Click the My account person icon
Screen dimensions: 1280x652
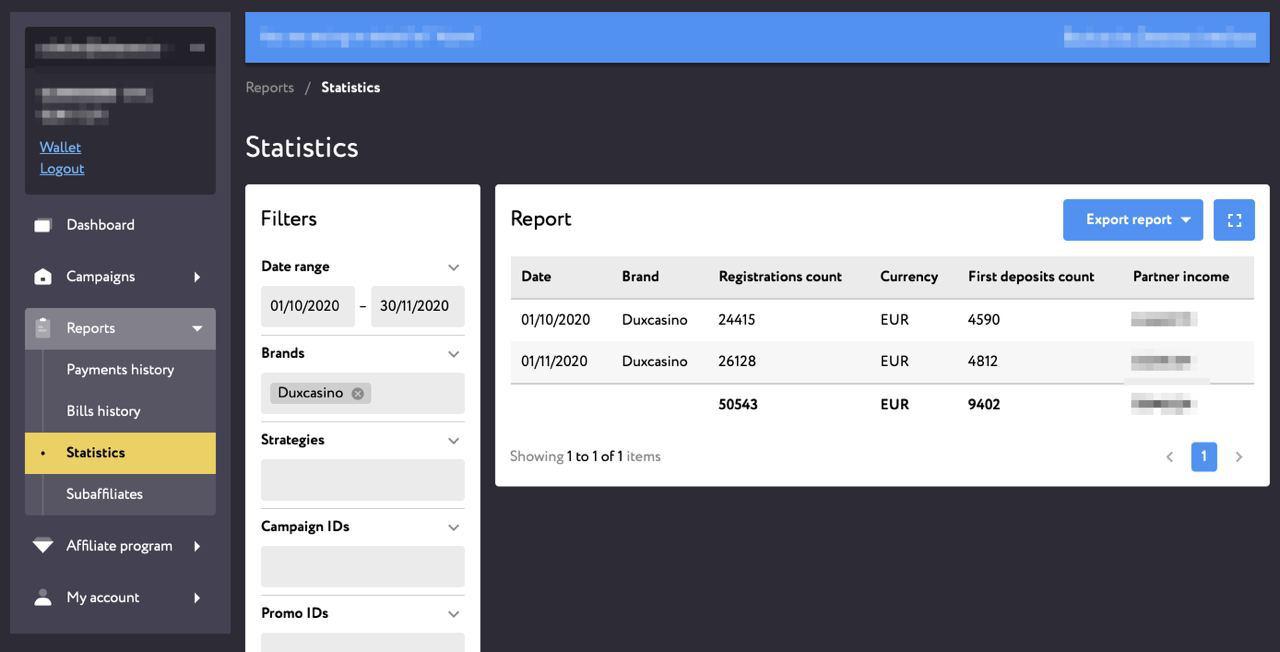[43, 597]
